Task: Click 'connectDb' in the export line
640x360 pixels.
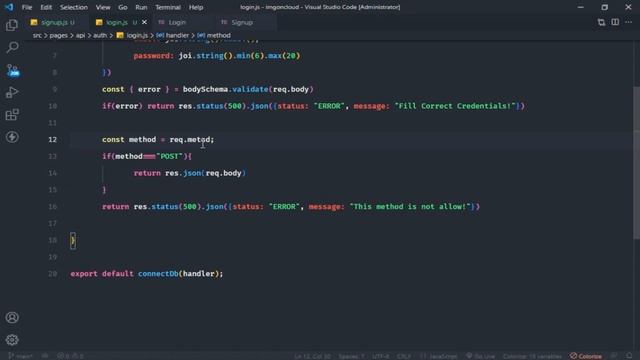Action: coord(158,273)
